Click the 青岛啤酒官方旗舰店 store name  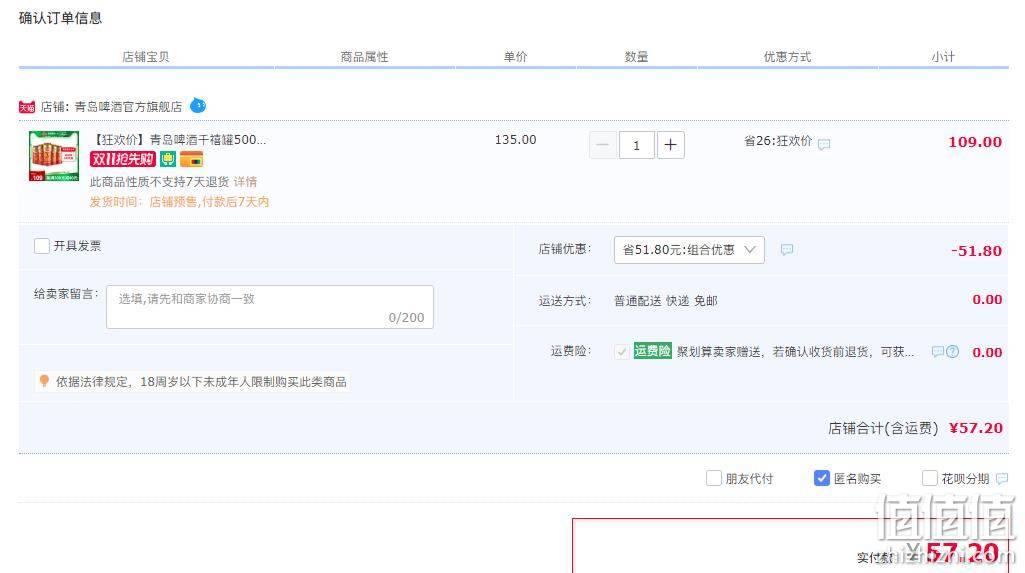[129, 106]
